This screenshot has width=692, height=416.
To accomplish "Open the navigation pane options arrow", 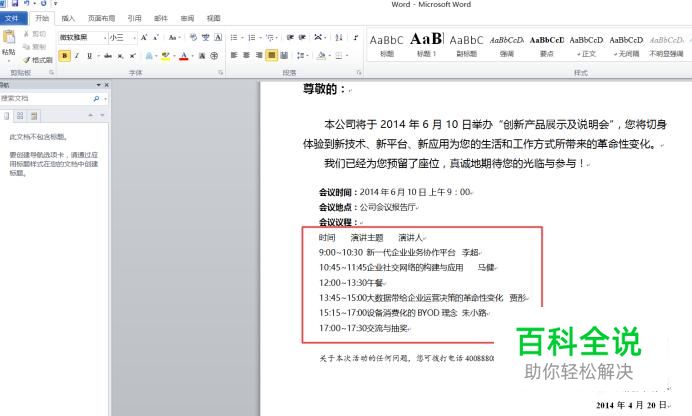I will click(98, 85).
